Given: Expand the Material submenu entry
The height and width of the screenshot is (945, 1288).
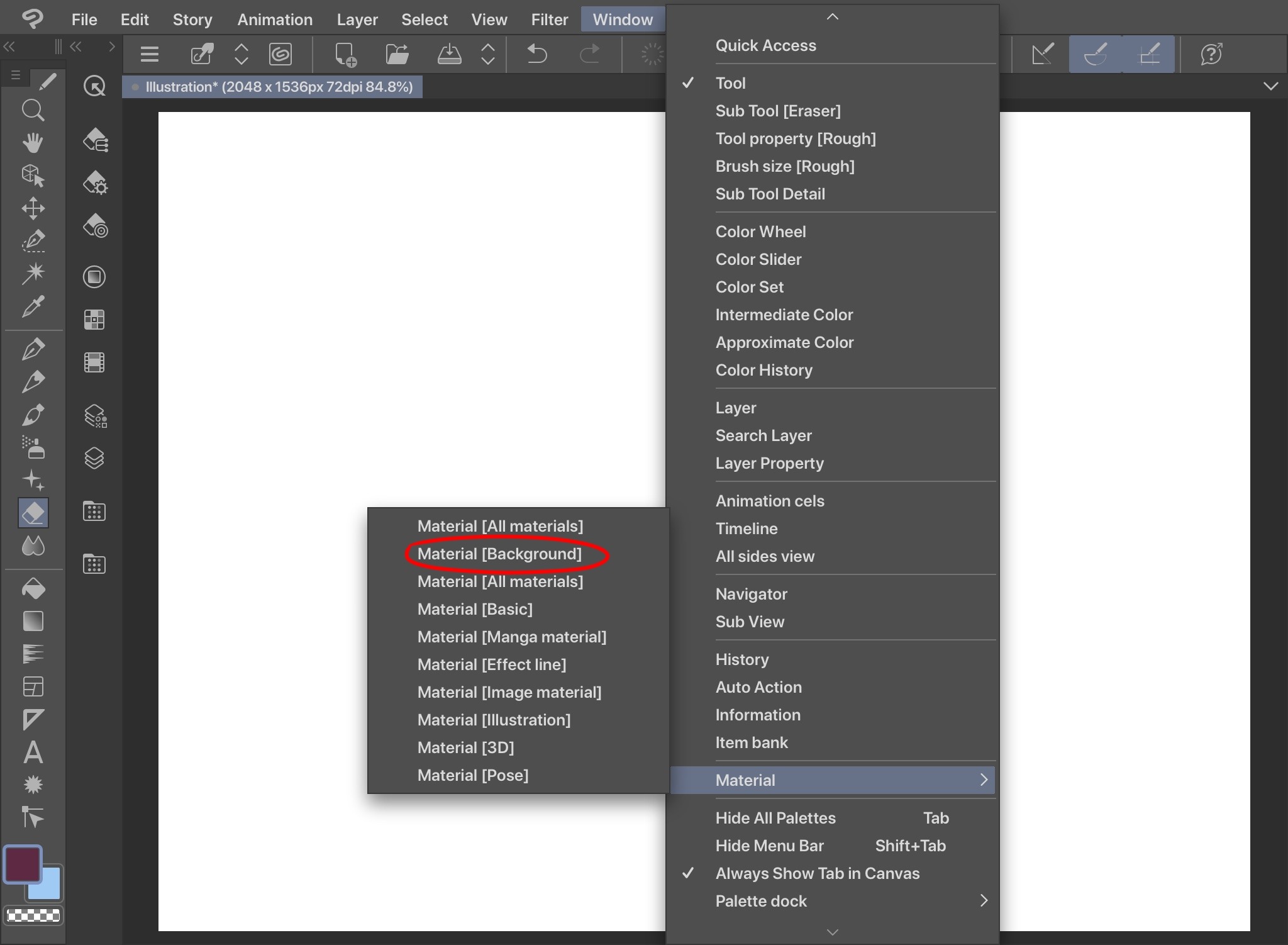Looking at the screenshot, I should click(833, 780).
